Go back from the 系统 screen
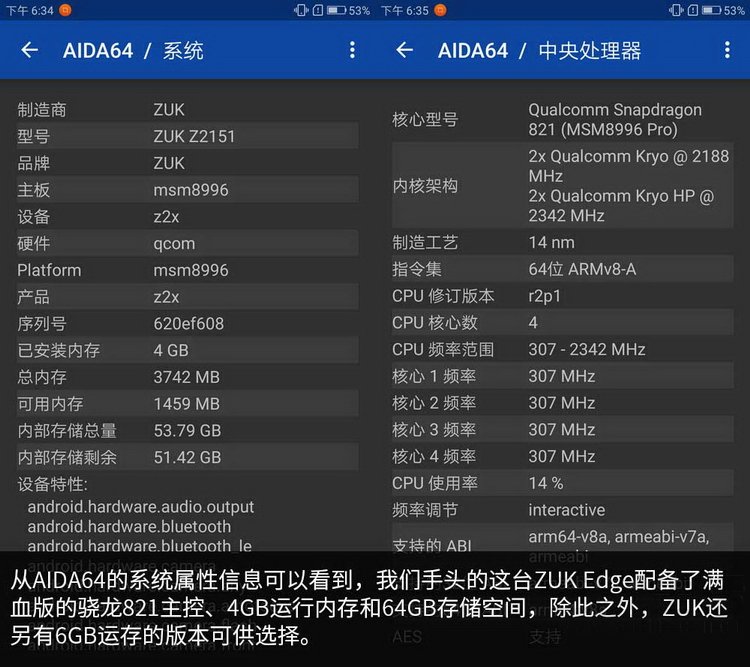 click(x=30, y=50)
